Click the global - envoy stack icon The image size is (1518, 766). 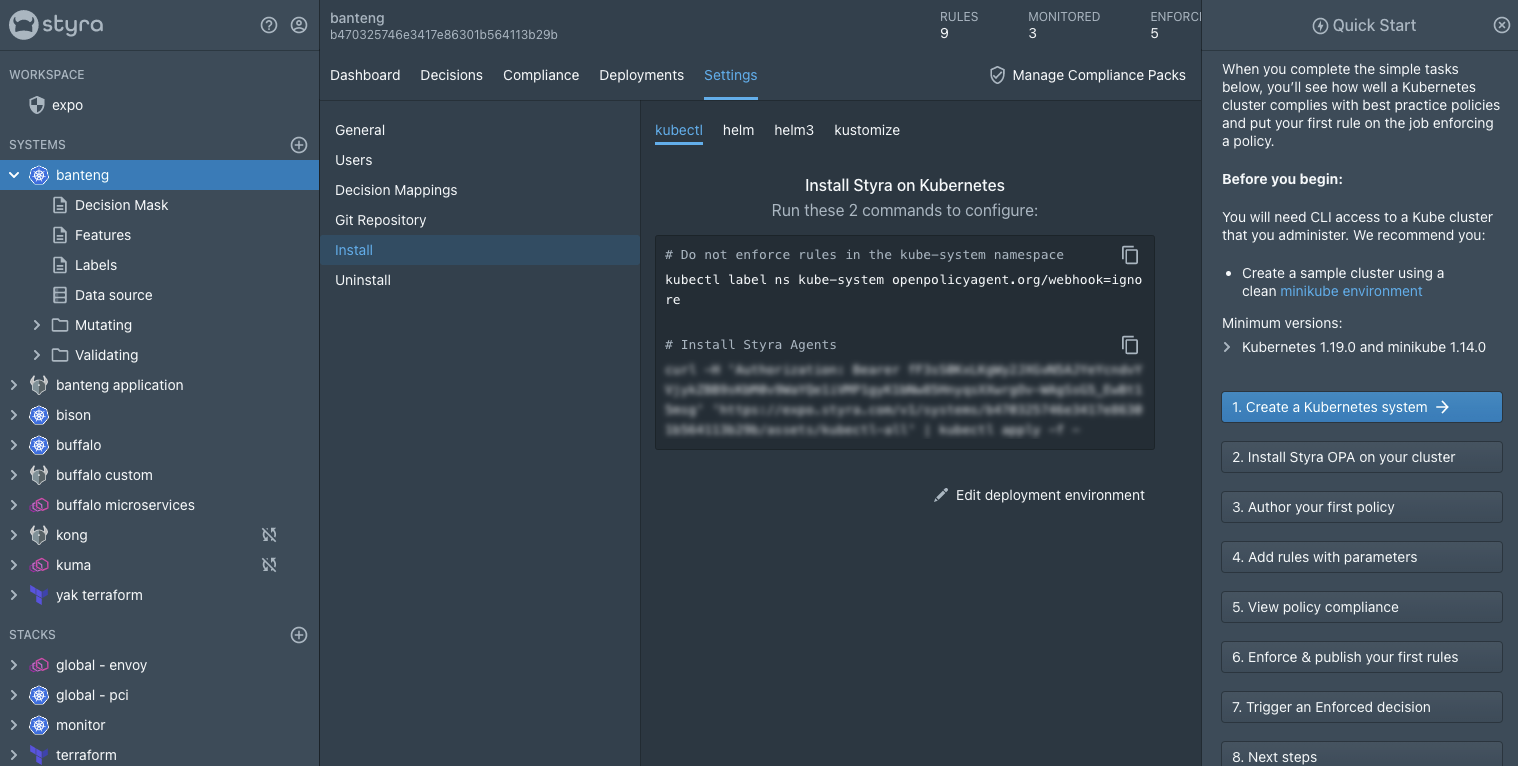[39, 665]
